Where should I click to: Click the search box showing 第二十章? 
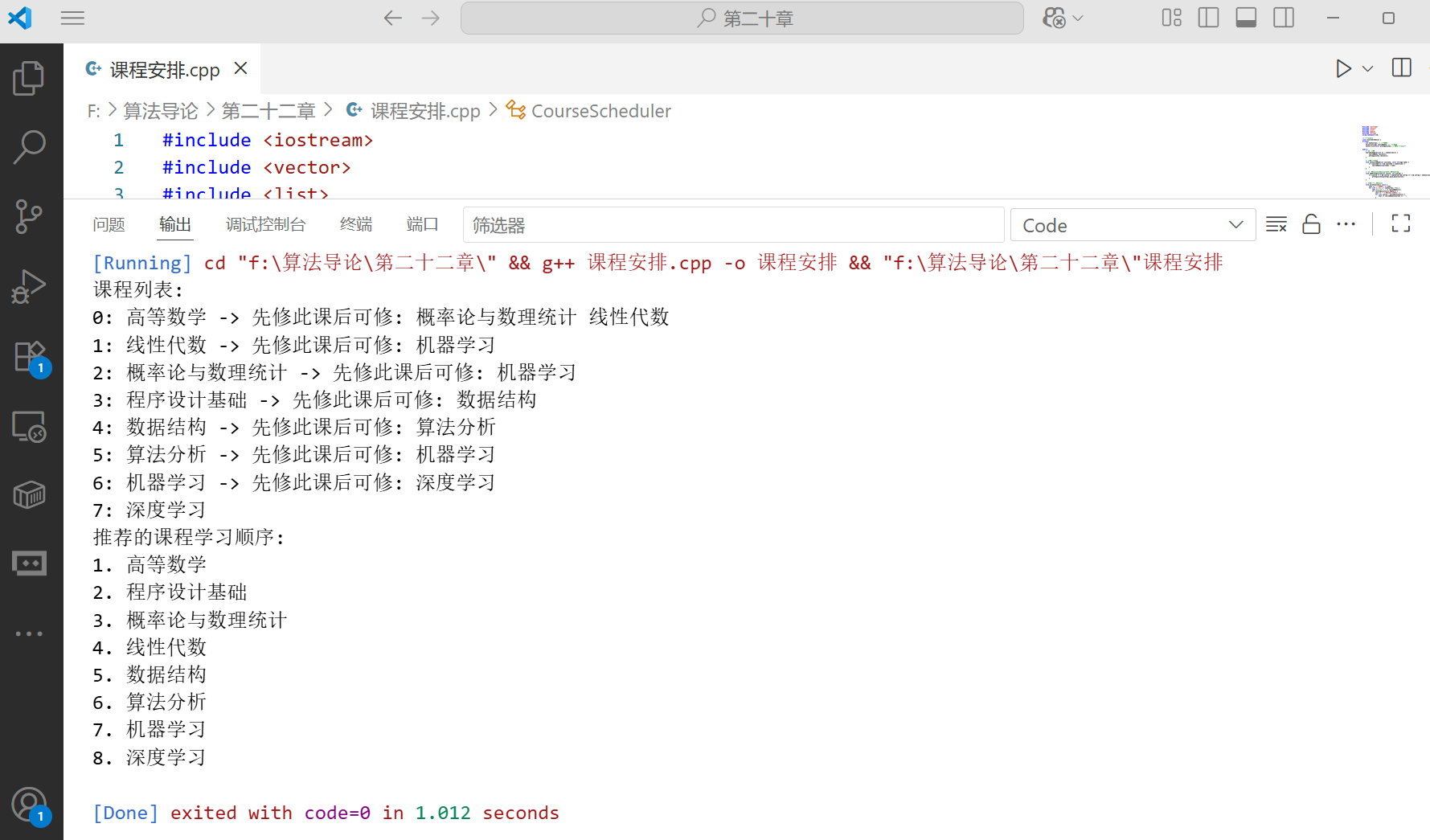742,18
